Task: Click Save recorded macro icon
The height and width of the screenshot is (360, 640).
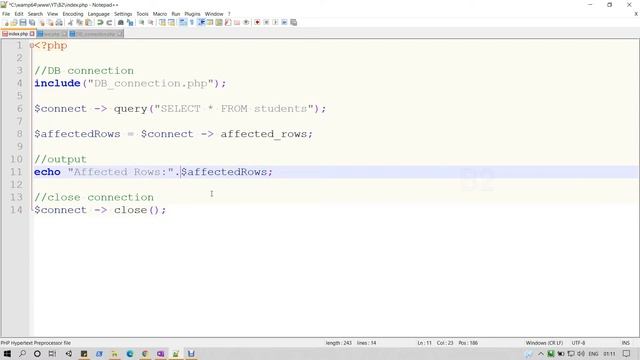Action: coord(293,22)
